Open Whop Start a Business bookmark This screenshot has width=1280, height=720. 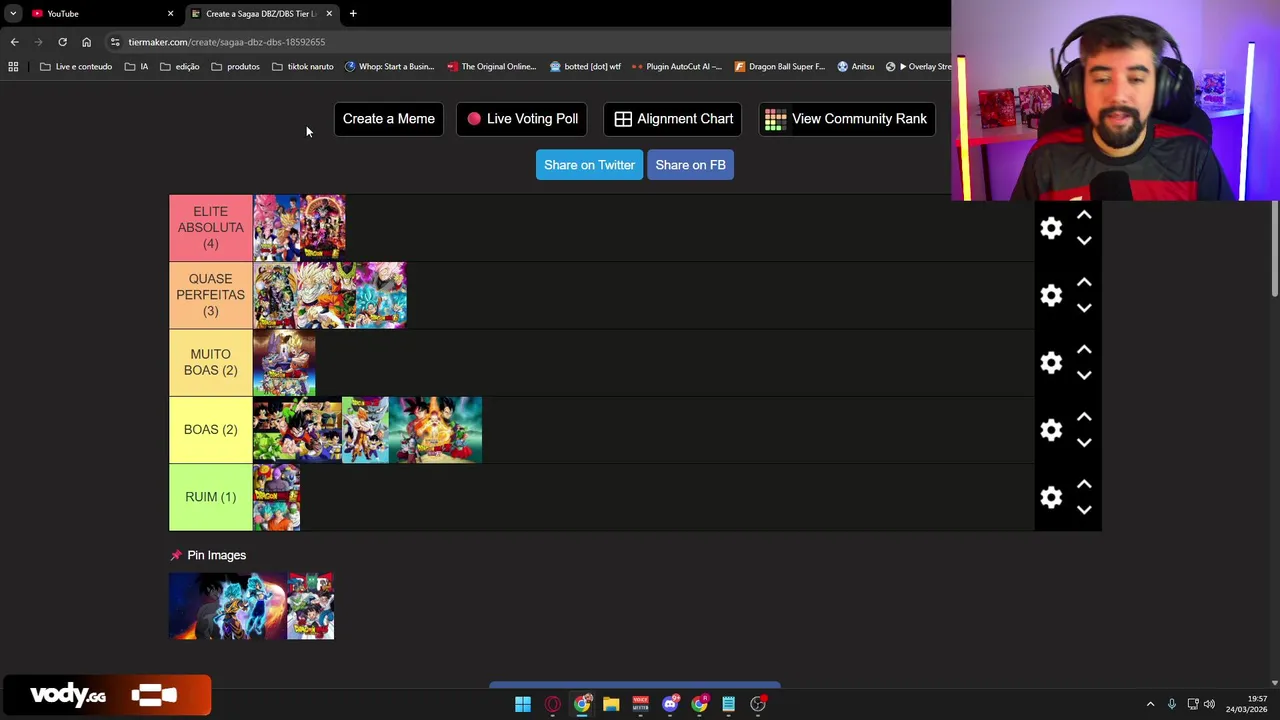389,67
